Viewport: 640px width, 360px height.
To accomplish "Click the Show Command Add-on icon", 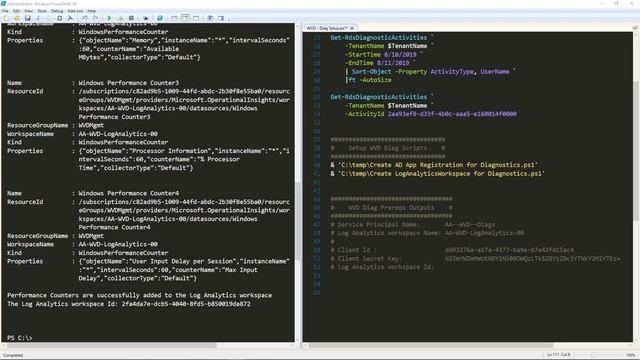I will click(221, 18).
